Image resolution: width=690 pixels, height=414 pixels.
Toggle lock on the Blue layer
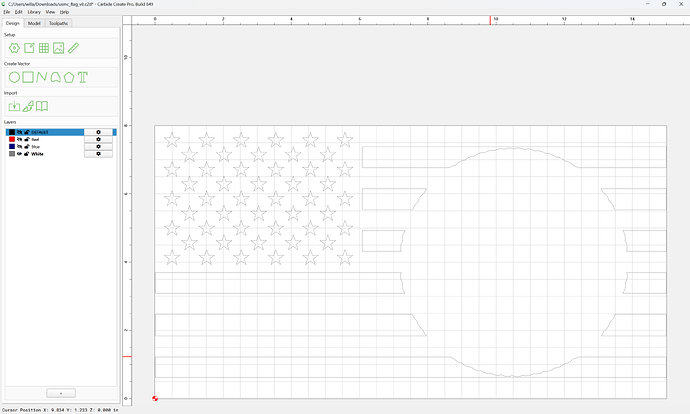(x=26, y=147)
